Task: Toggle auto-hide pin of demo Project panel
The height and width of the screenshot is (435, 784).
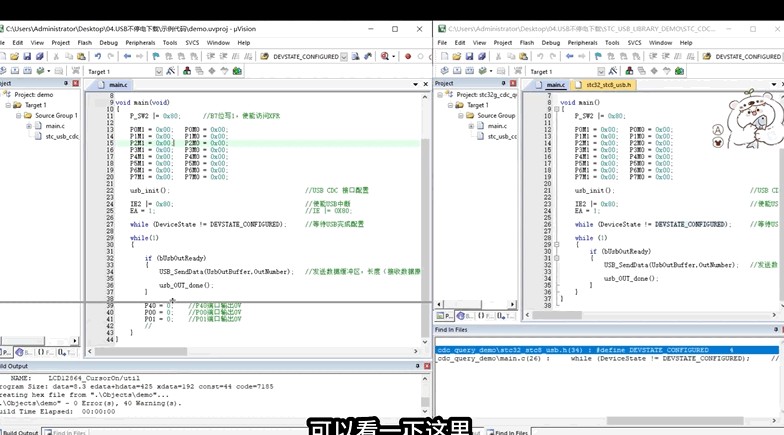Action: 66,83
